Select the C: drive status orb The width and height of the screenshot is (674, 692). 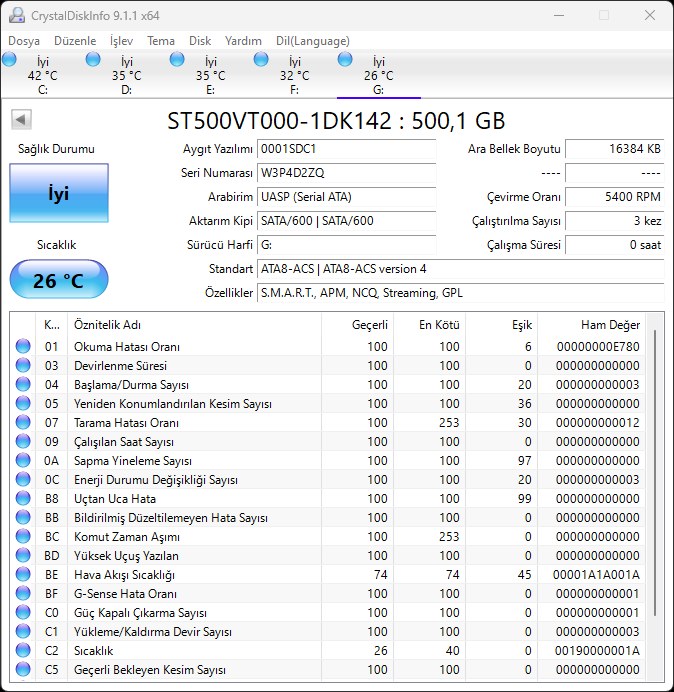point(9,59)
